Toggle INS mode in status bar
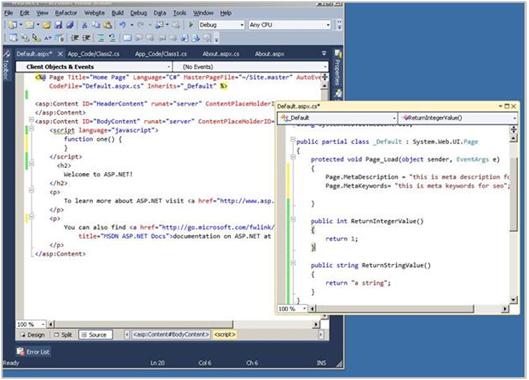Screen dimensions: 529x380 322,363
